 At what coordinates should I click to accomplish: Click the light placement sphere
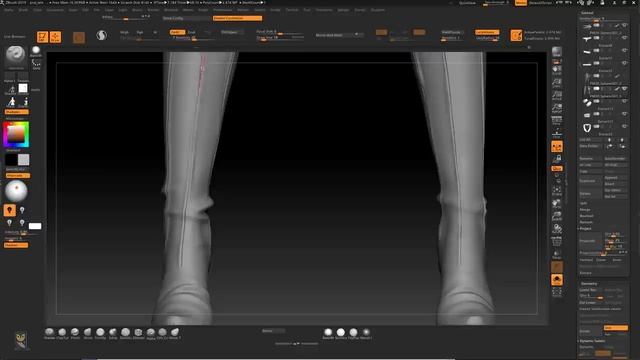pos(16,191)
